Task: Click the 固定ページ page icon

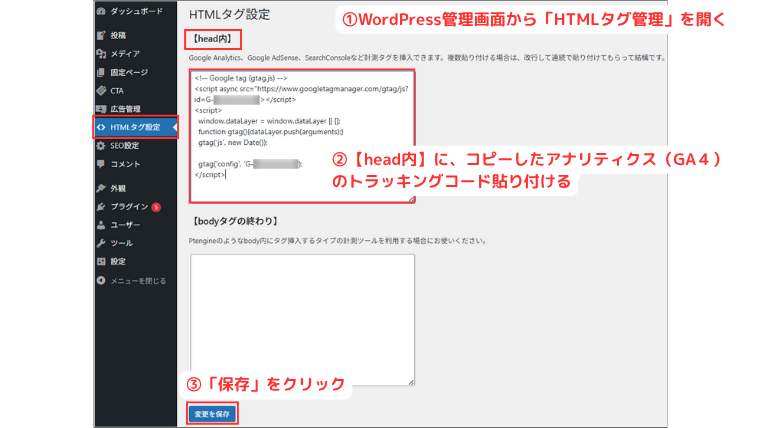Action: click(x=101, y=72)
